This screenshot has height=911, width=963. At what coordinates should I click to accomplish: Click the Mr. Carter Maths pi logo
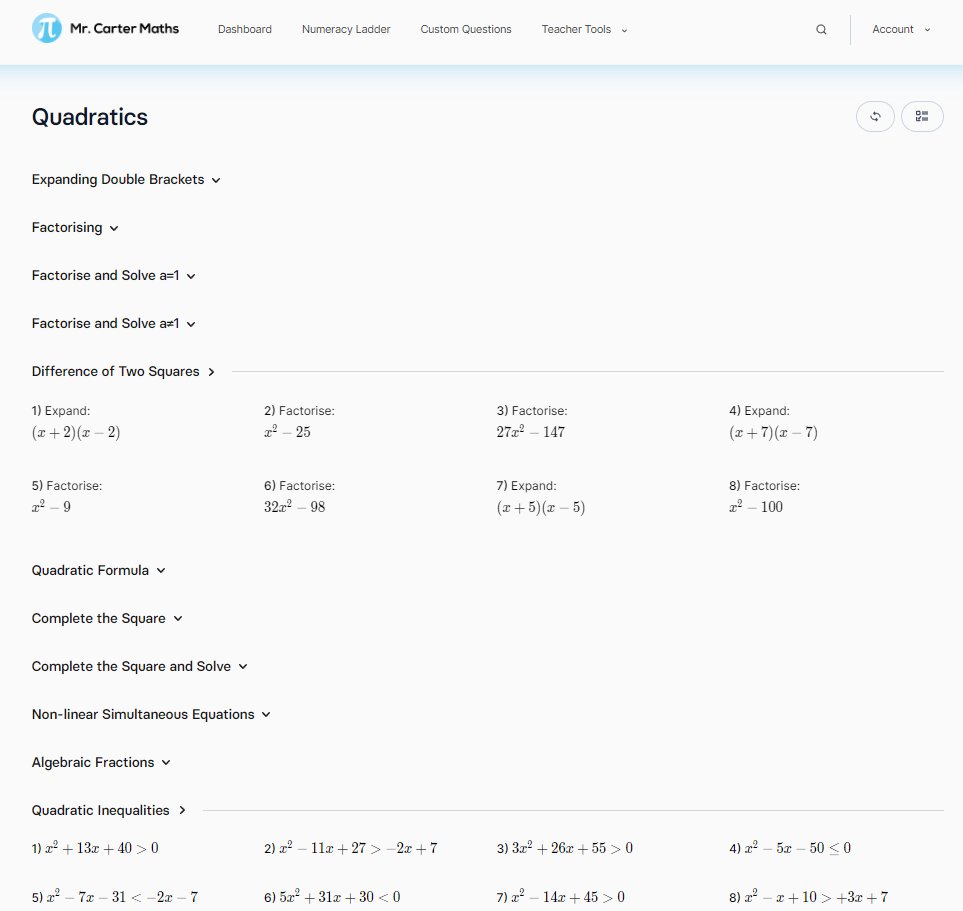(47, 28)
